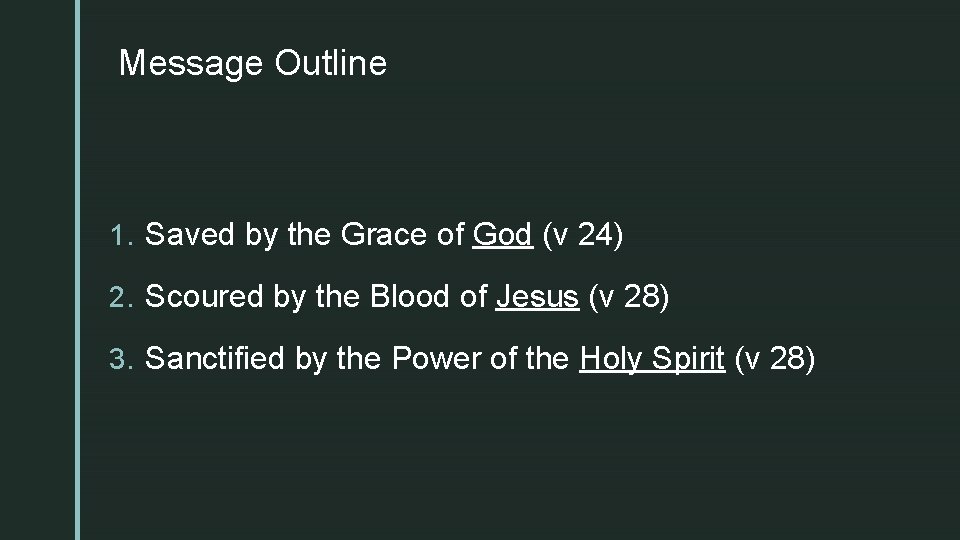Click the vertical accent bar at left
Screen dimensions: 960x540
click(x=77, y=270)
